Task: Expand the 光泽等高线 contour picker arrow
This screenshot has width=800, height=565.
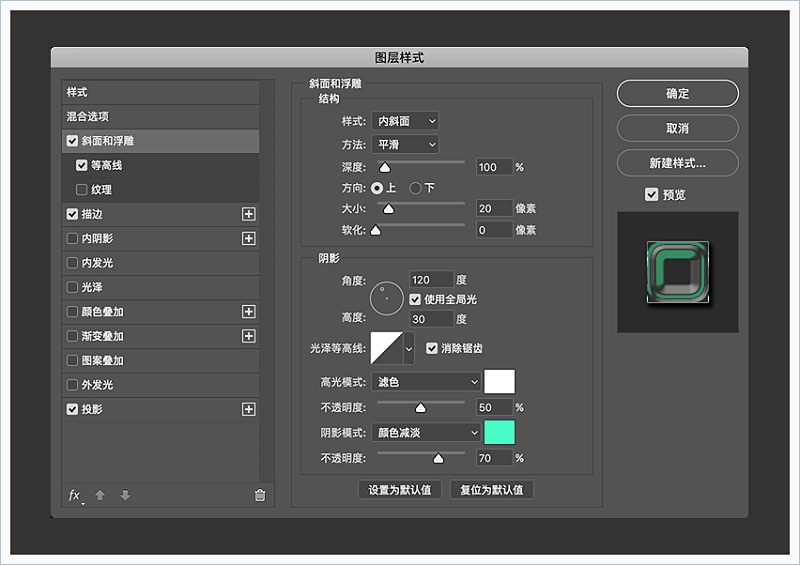Action: [408, 349]
